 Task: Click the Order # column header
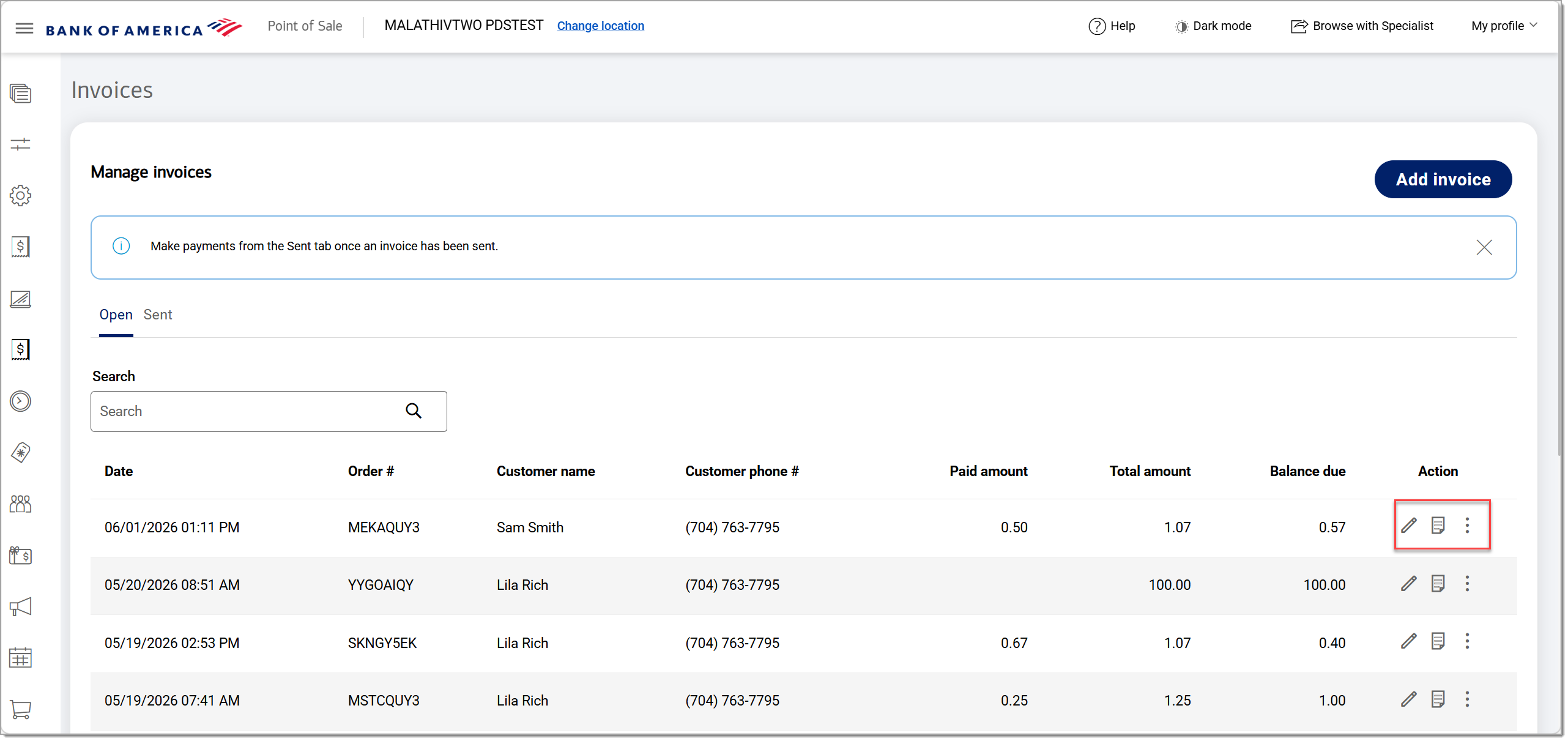(x=371, y=471)
